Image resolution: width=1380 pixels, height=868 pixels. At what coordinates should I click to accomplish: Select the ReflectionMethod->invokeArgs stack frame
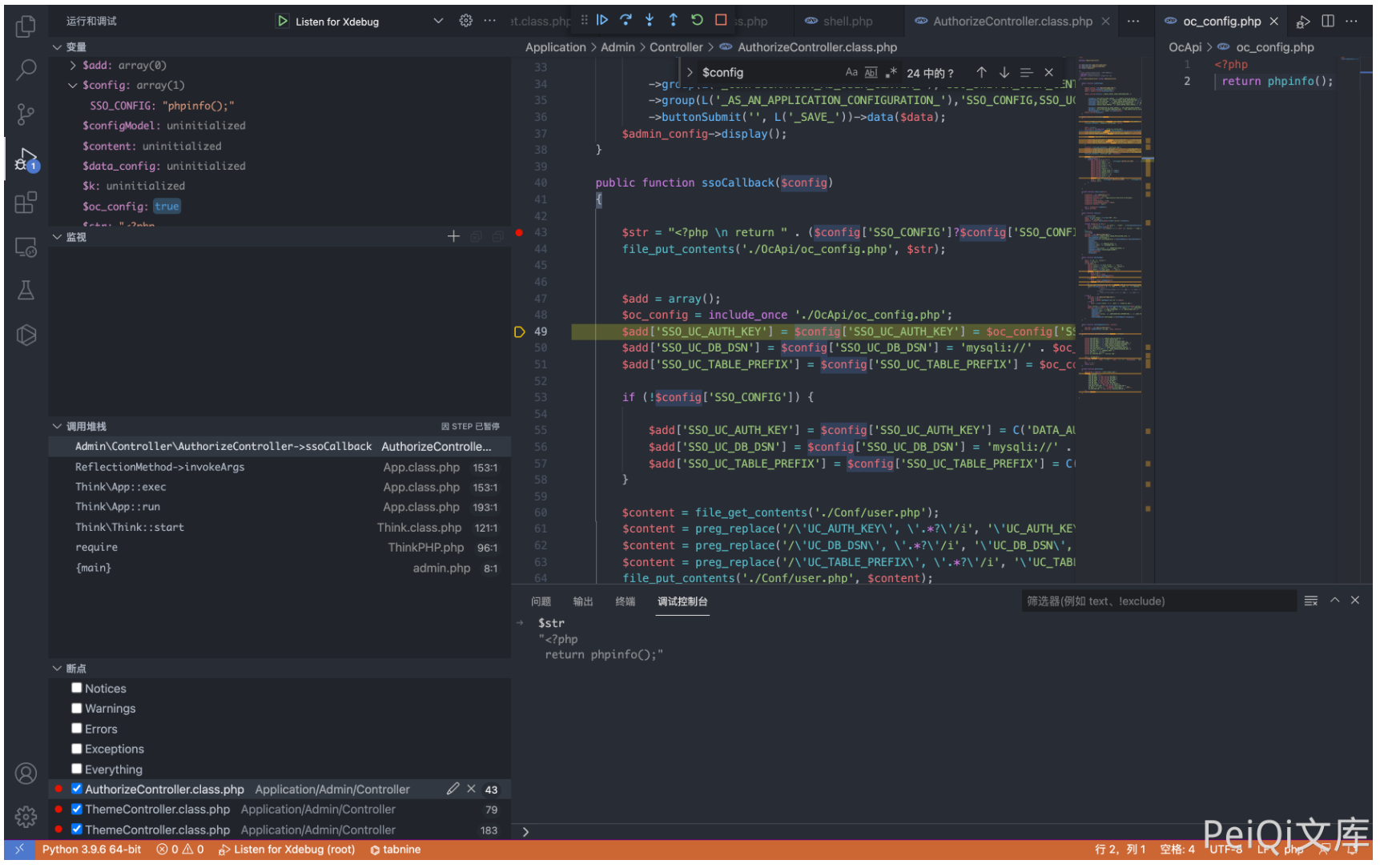[x=160, y=467]
